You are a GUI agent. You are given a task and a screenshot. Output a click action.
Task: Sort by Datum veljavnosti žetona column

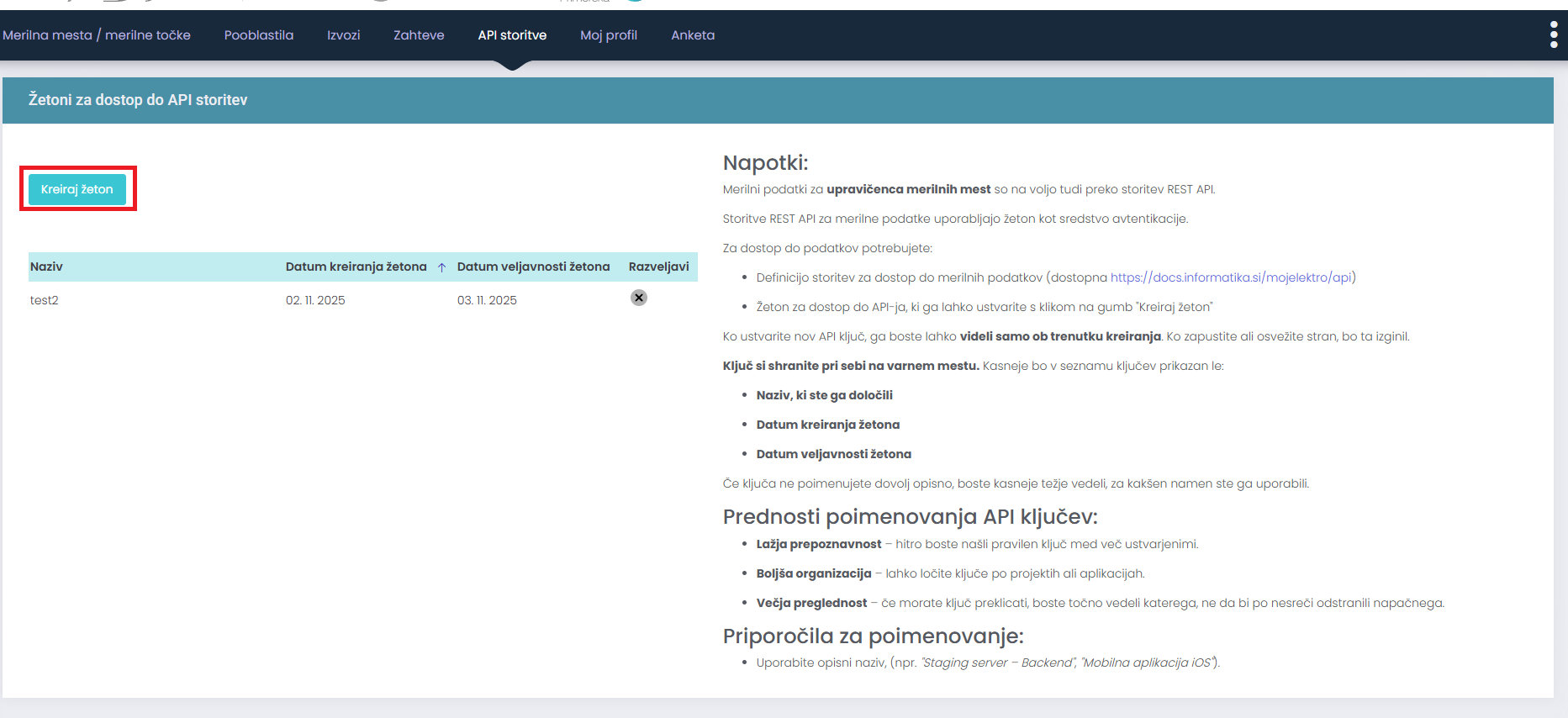(533, 267)
